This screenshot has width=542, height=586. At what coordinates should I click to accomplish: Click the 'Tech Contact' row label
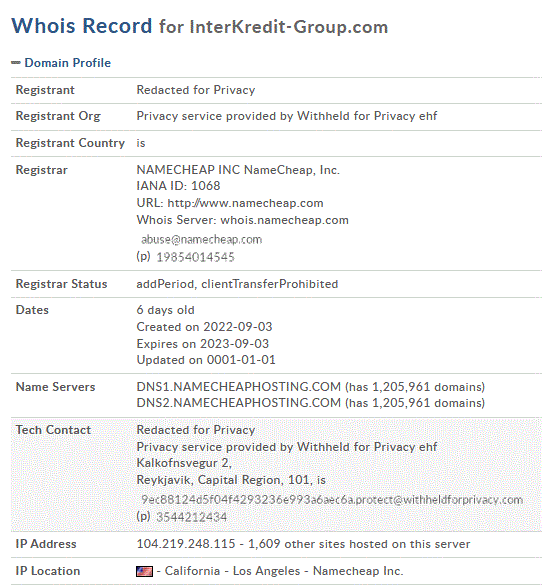tap(53, 430)
